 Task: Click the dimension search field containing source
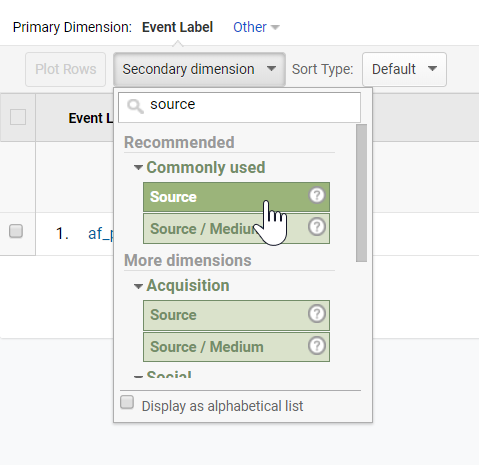(240, 107)
